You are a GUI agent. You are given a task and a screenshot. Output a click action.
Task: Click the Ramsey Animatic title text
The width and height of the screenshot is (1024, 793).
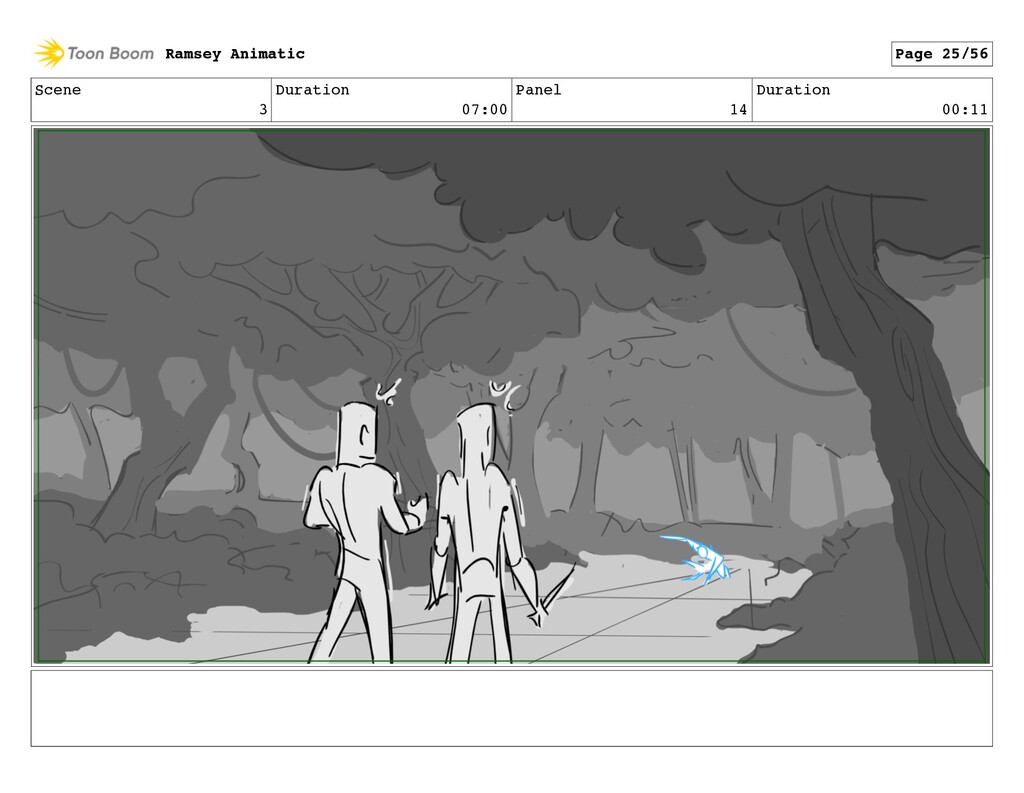235,54
